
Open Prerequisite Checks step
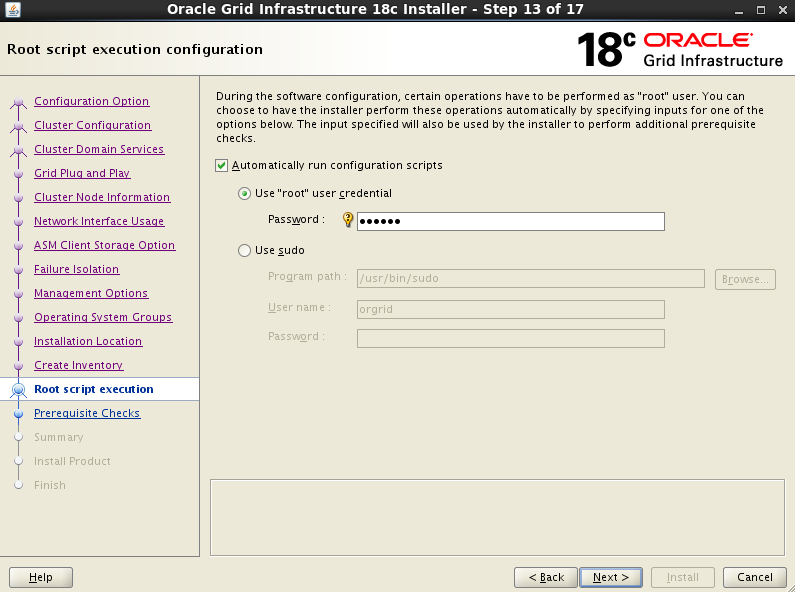pos(87,413)
